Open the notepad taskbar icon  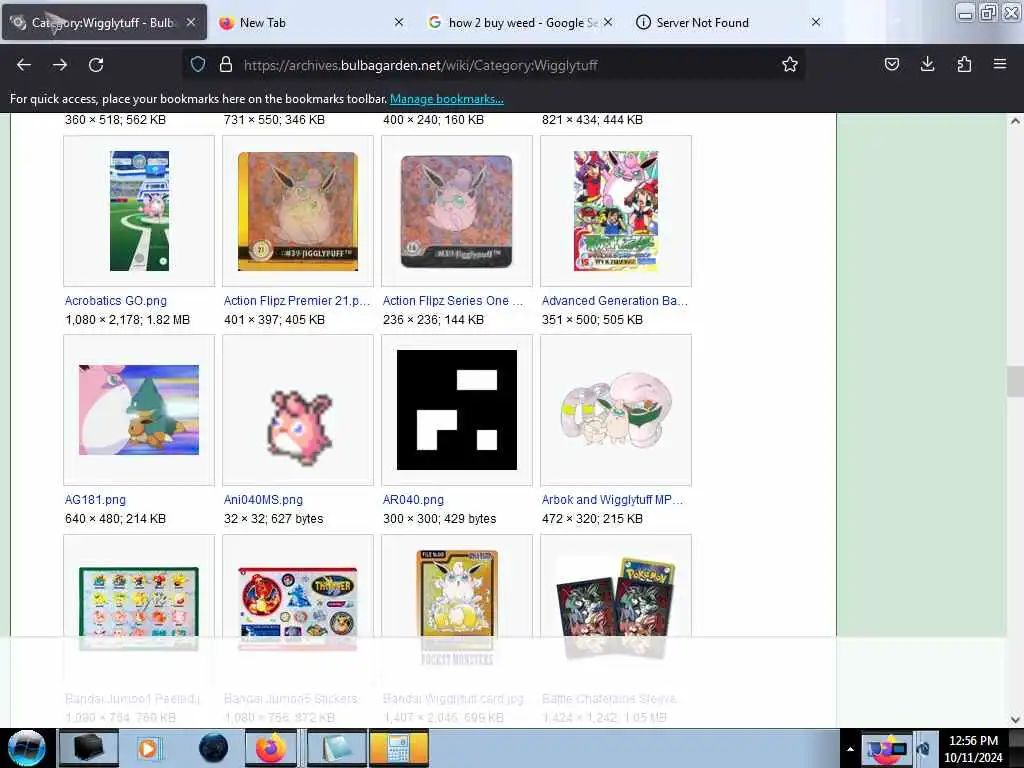pyautogui.click(x=336, y=748)
